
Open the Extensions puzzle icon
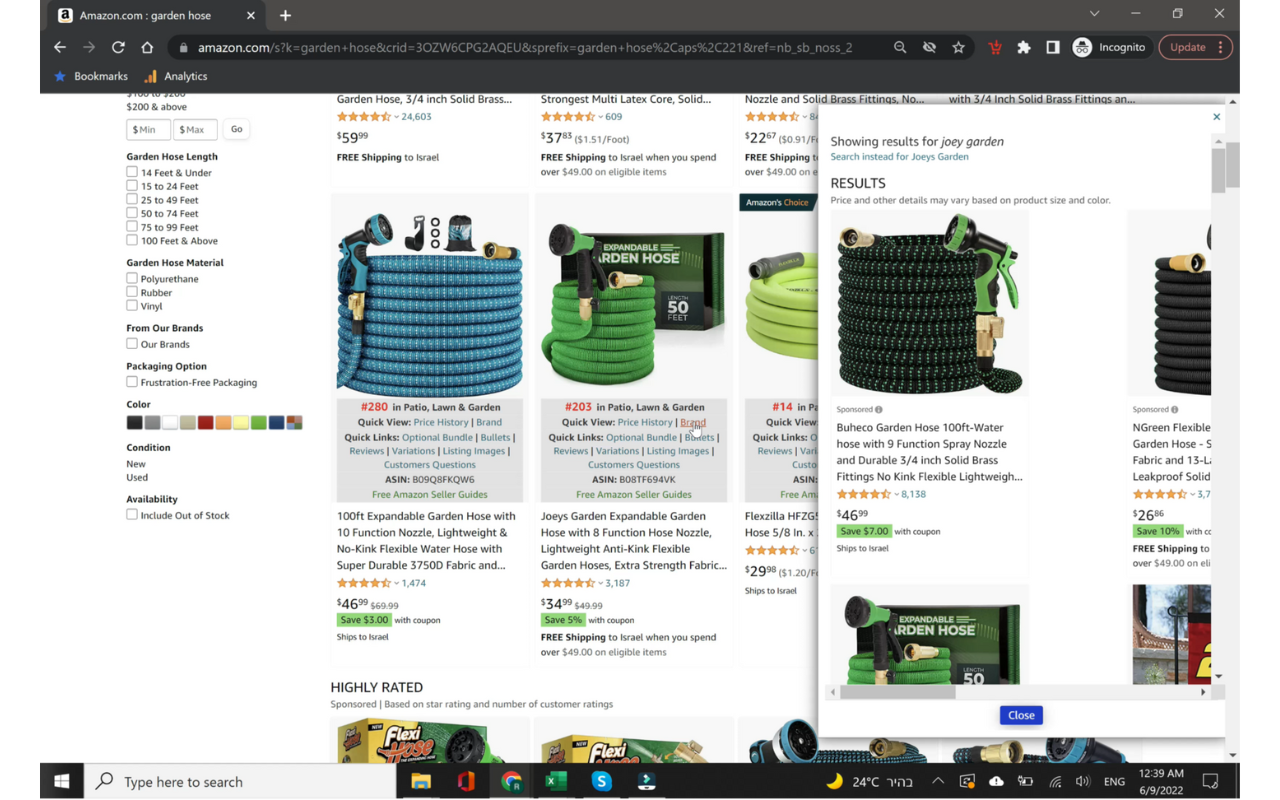[x=1024, y=47]
